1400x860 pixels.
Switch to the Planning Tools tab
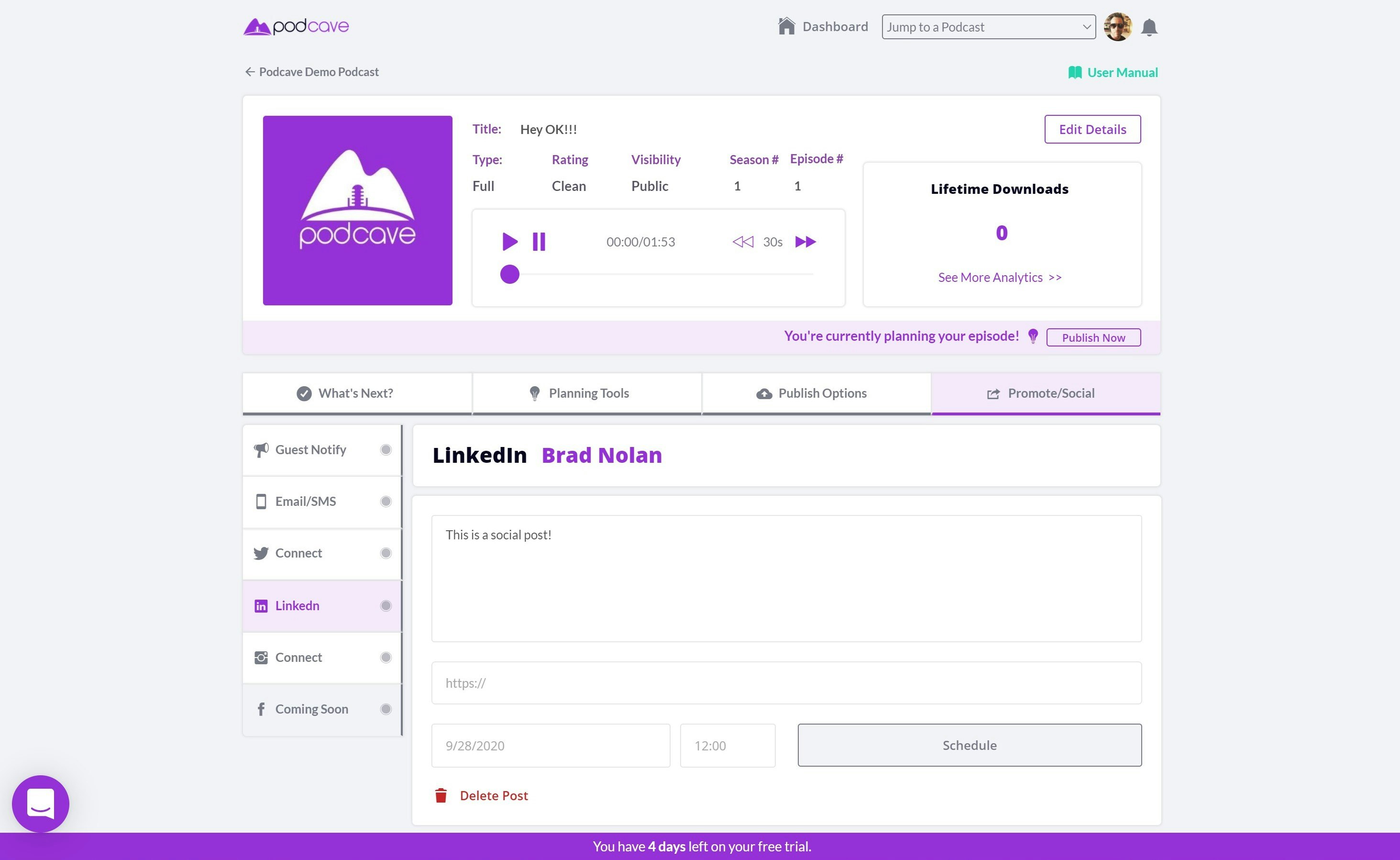586,393
